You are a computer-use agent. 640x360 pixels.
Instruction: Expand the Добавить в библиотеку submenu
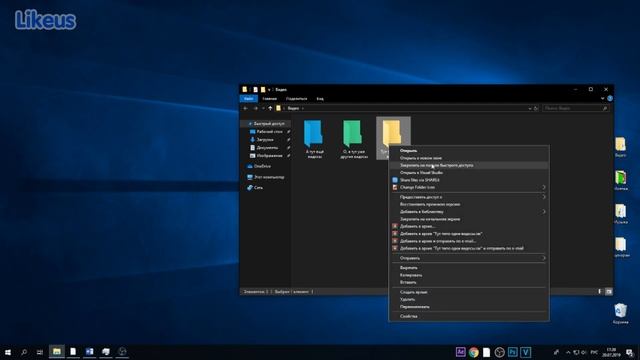(469, 212)
